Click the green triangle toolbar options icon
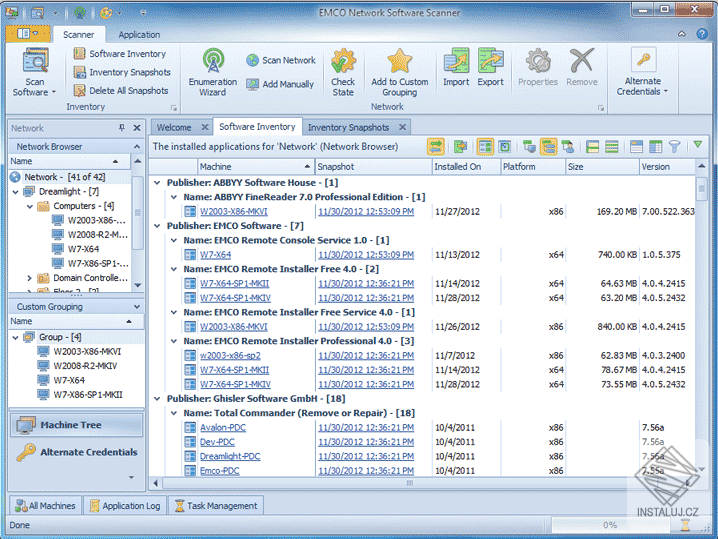This screenshot has width=718, height=539. pyautogui.click(x=698, y=145)
